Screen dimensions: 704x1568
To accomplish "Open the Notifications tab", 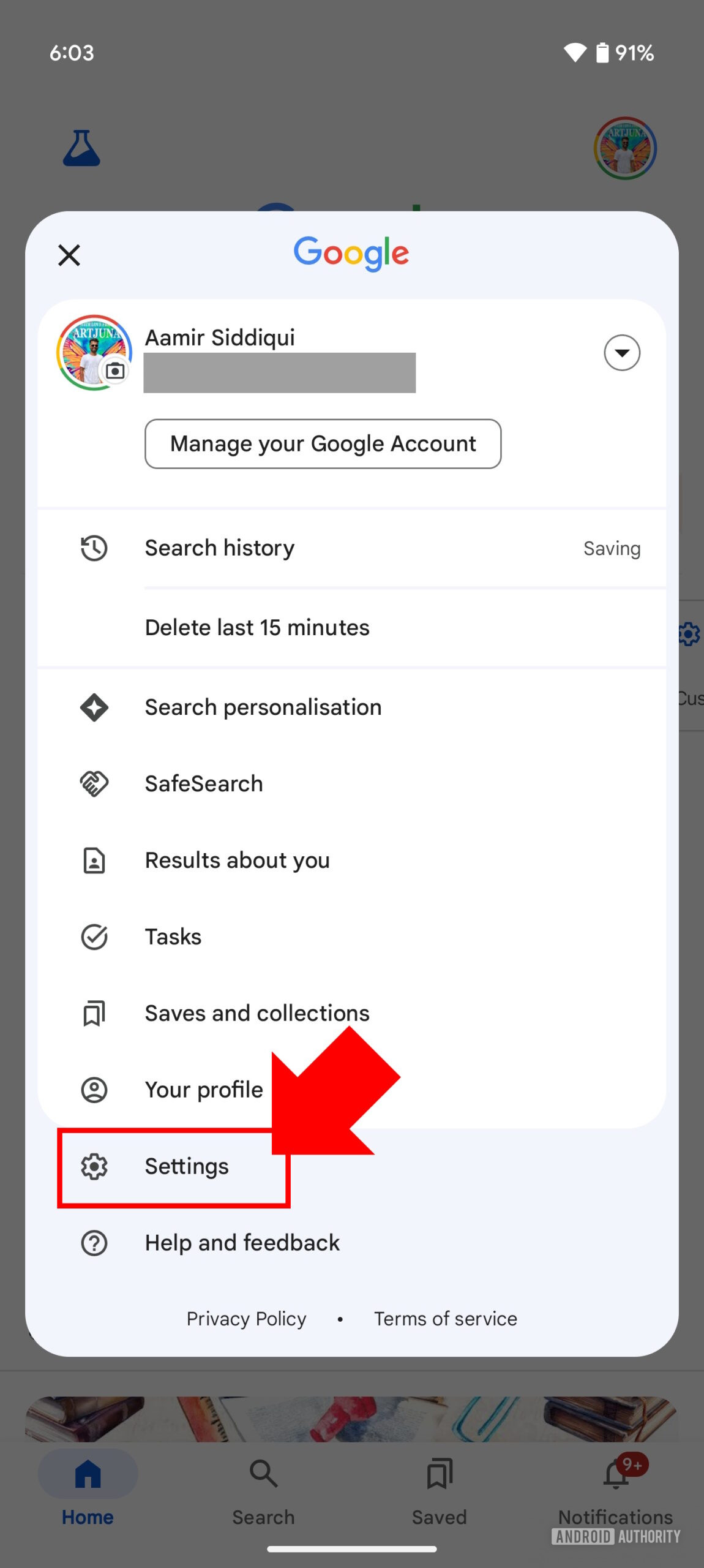I will click(615, 1488).
